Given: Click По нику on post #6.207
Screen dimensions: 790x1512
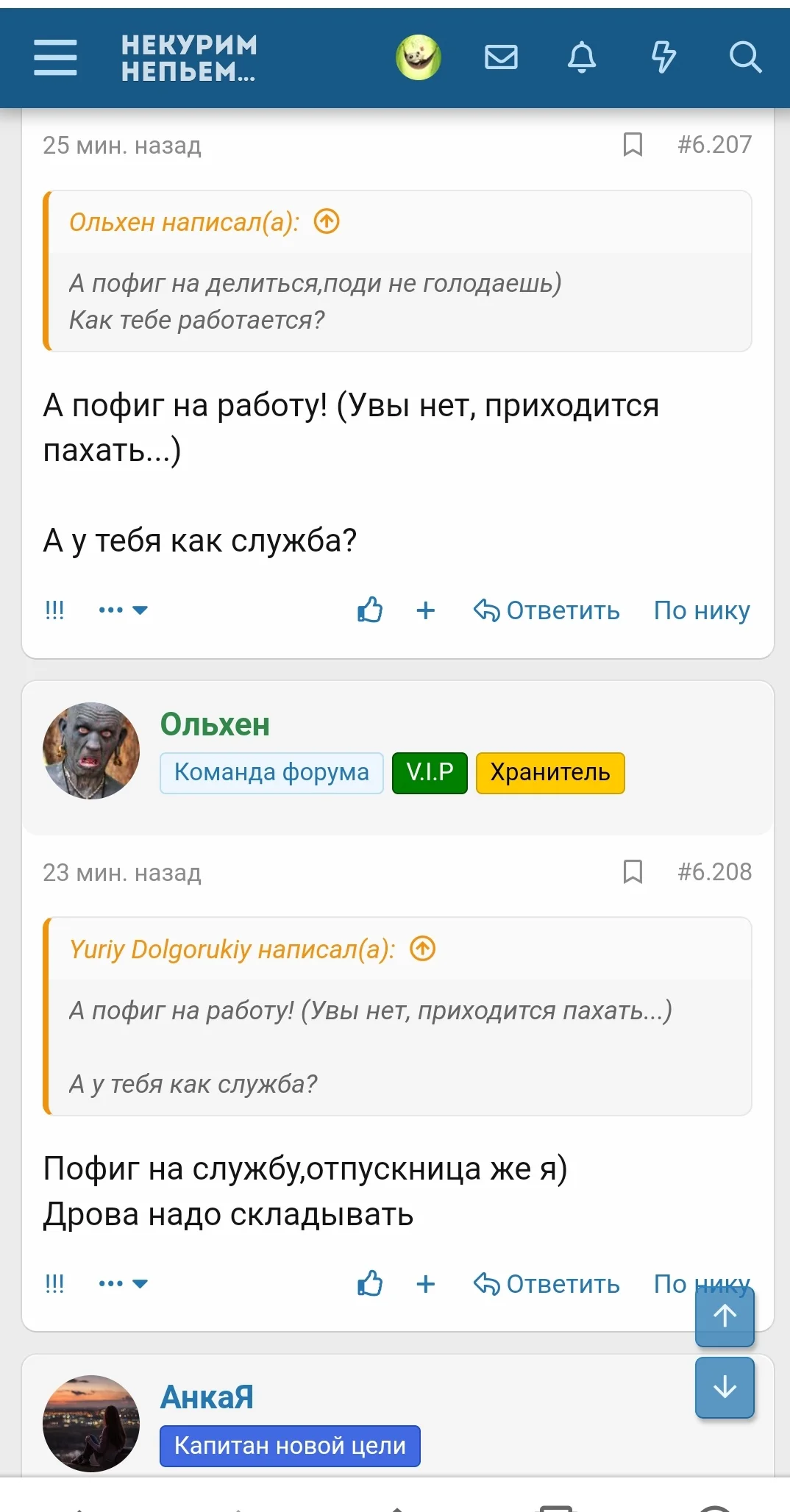Looking at the screenshot, I should (702, 610).
